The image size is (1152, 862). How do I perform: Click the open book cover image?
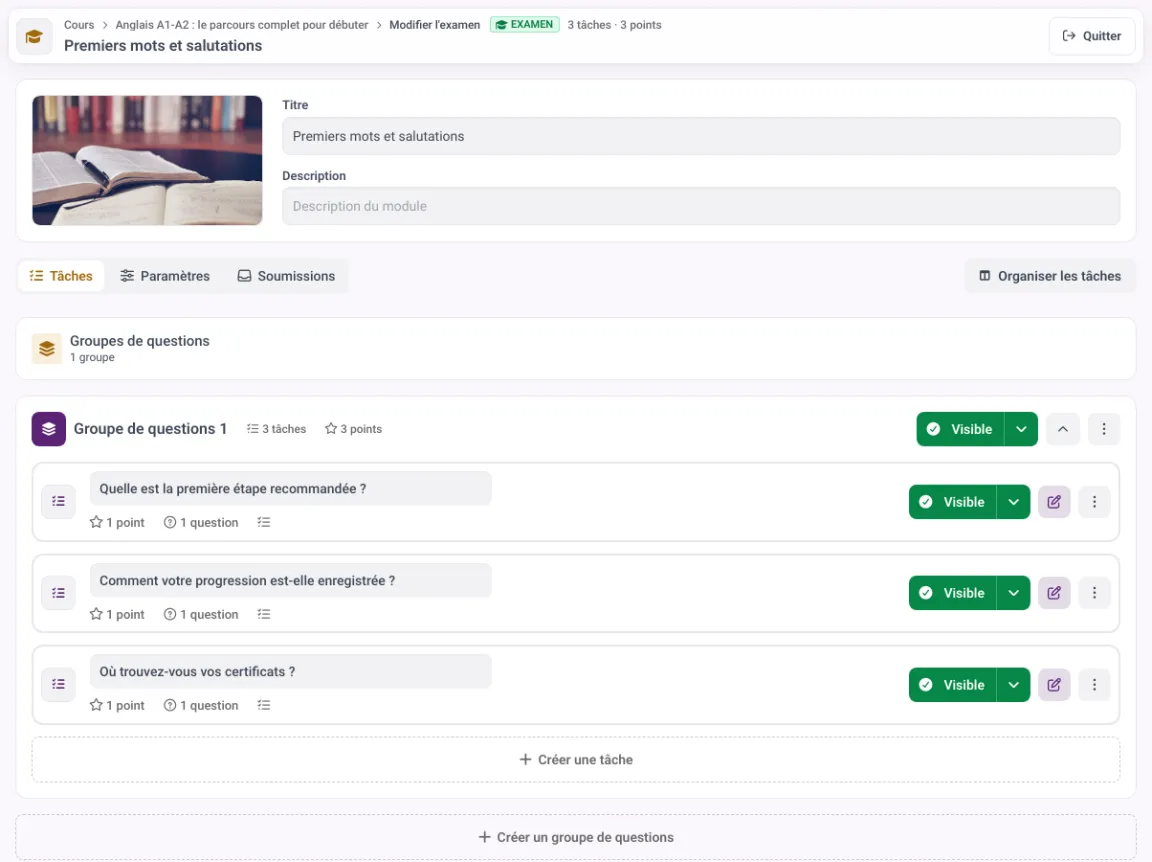[x=147, y=160]
